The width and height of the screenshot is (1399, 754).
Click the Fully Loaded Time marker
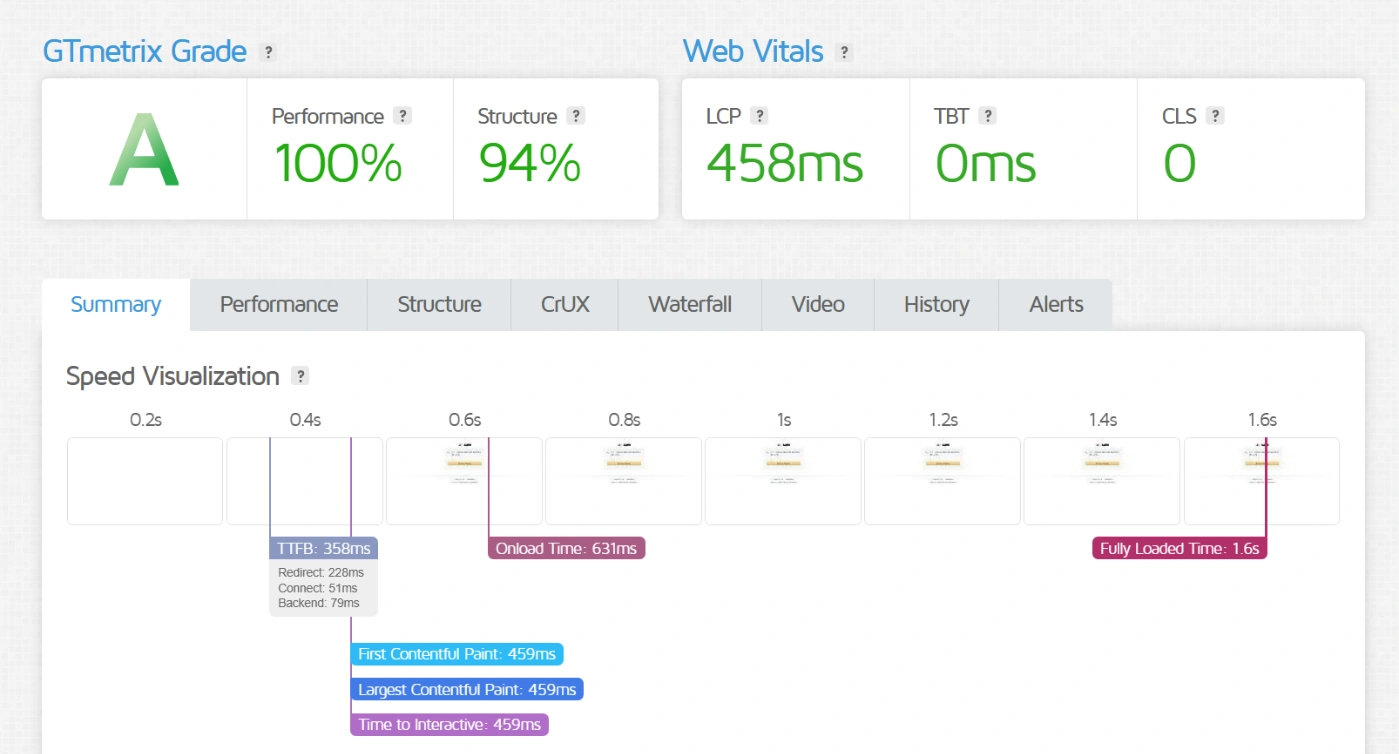coord(1179,548)
